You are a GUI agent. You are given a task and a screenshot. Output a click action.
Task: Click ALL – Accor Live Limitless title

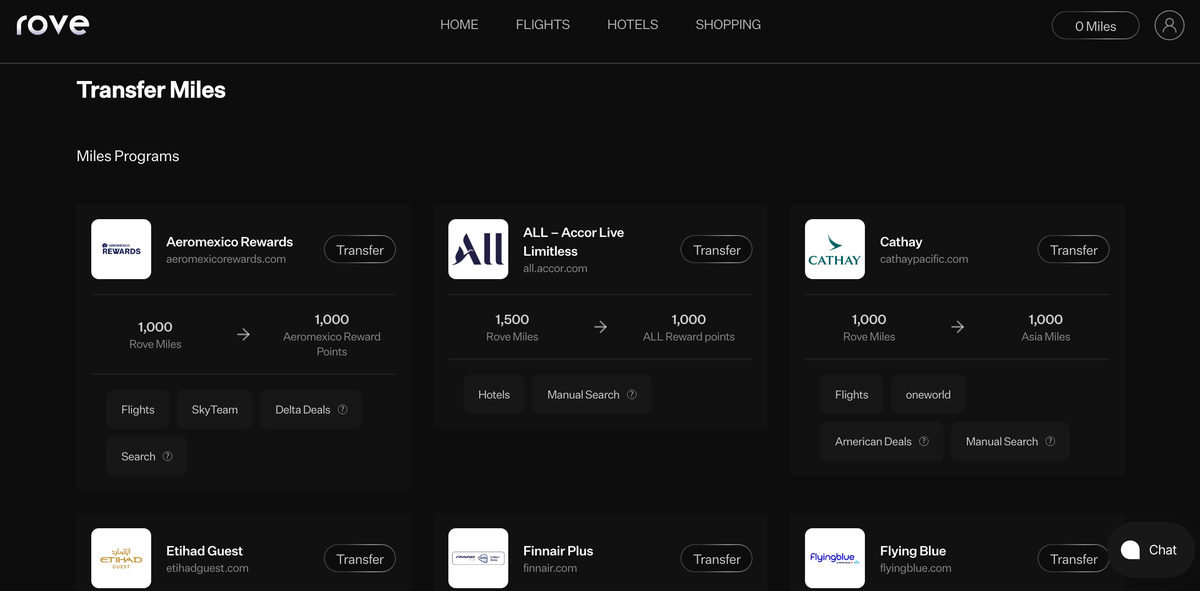(574, 242)
